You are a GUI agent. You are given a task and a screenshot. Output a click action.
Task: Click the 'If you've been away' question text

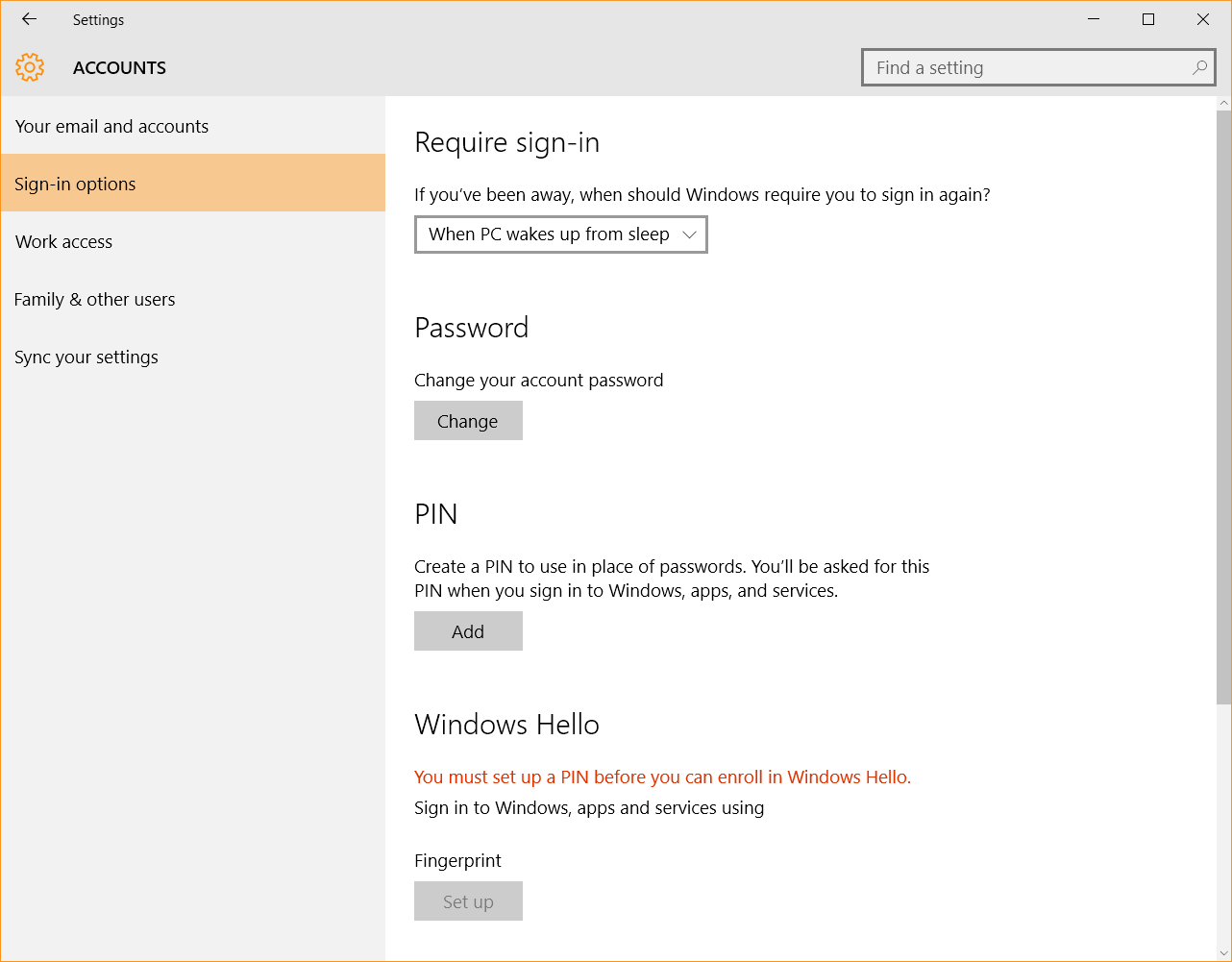702,194
